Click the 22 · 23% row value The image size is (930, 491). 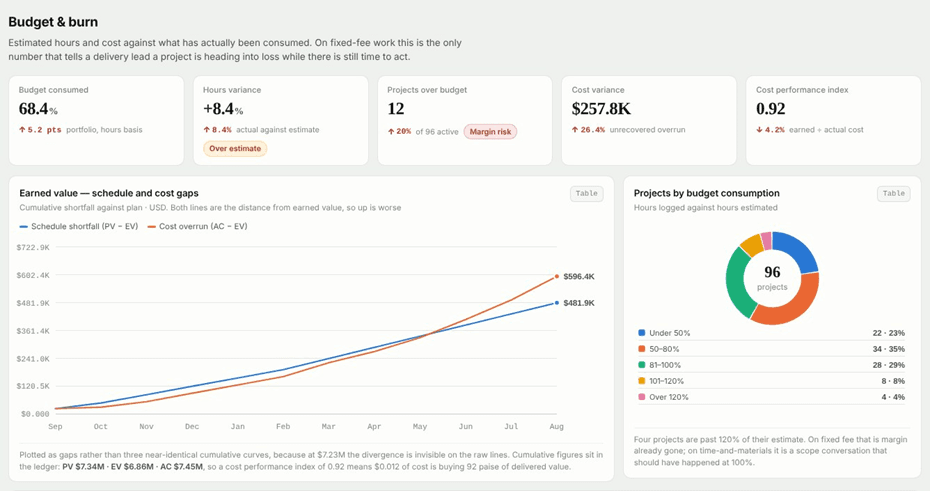[x=888, y=333]
